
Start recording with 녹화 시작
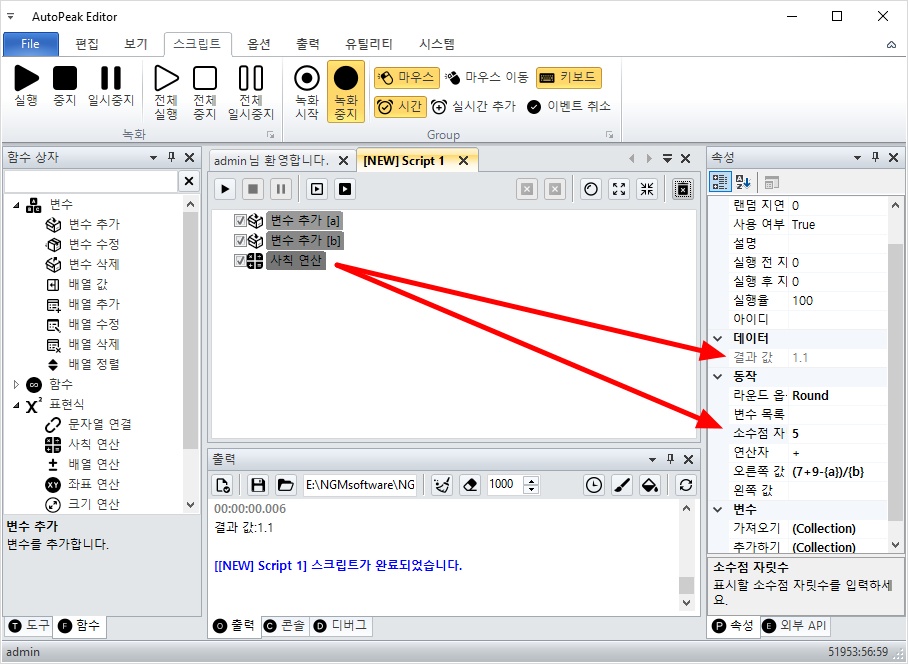pos(307,91)
